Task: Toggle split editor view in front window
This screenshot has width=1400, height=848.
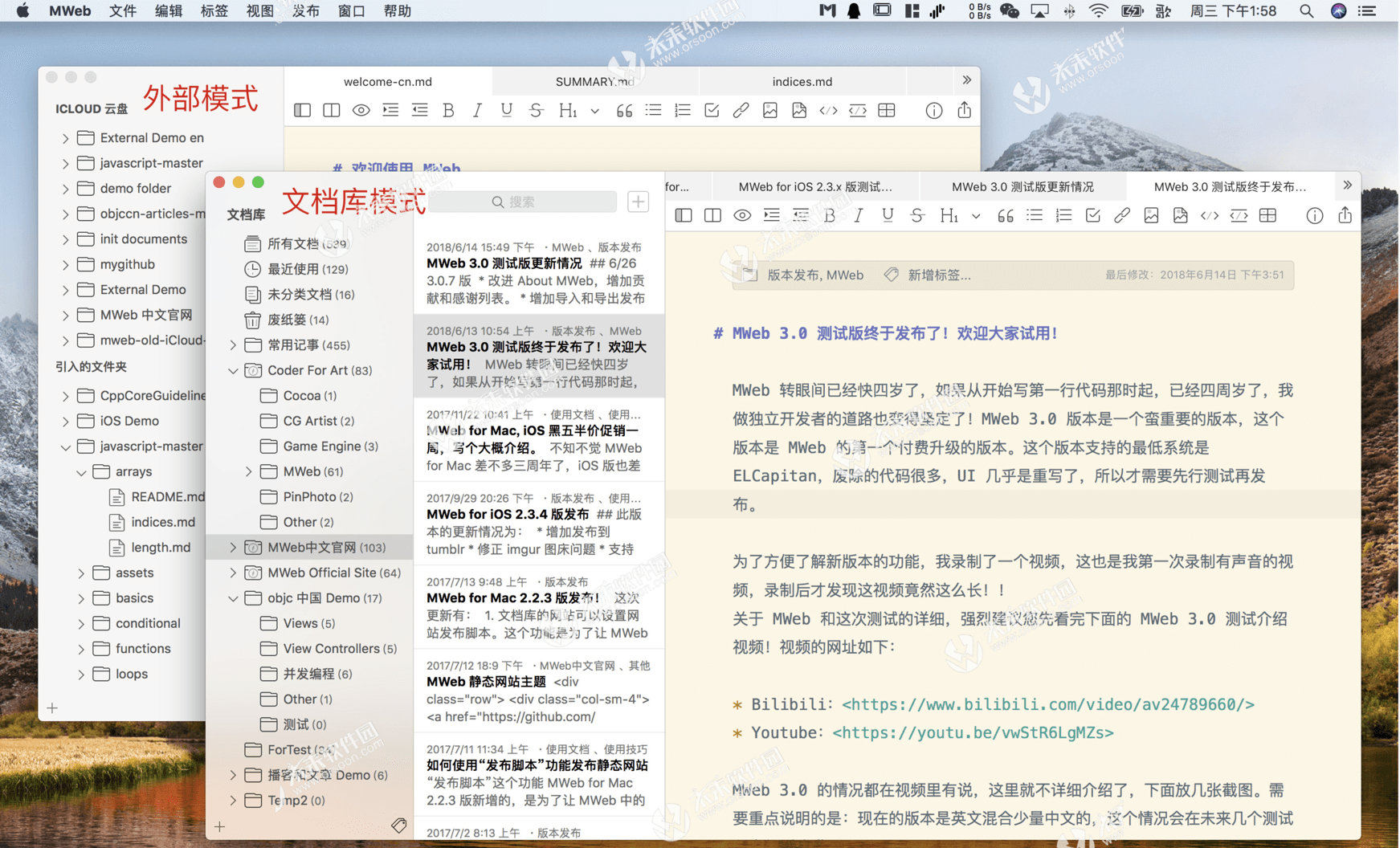Action: [712, 215]
